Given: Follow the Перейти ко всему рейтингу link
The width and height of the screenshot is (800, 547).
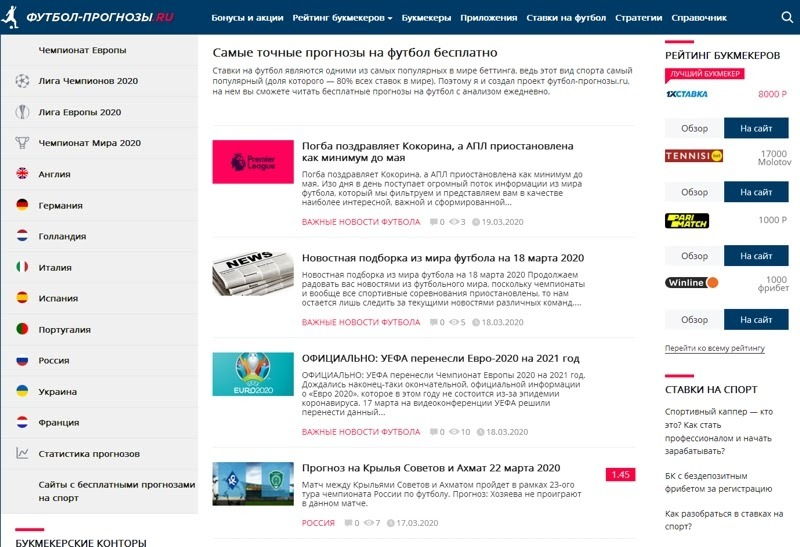Looking at the screenshot, I should (x=714, y=348).
